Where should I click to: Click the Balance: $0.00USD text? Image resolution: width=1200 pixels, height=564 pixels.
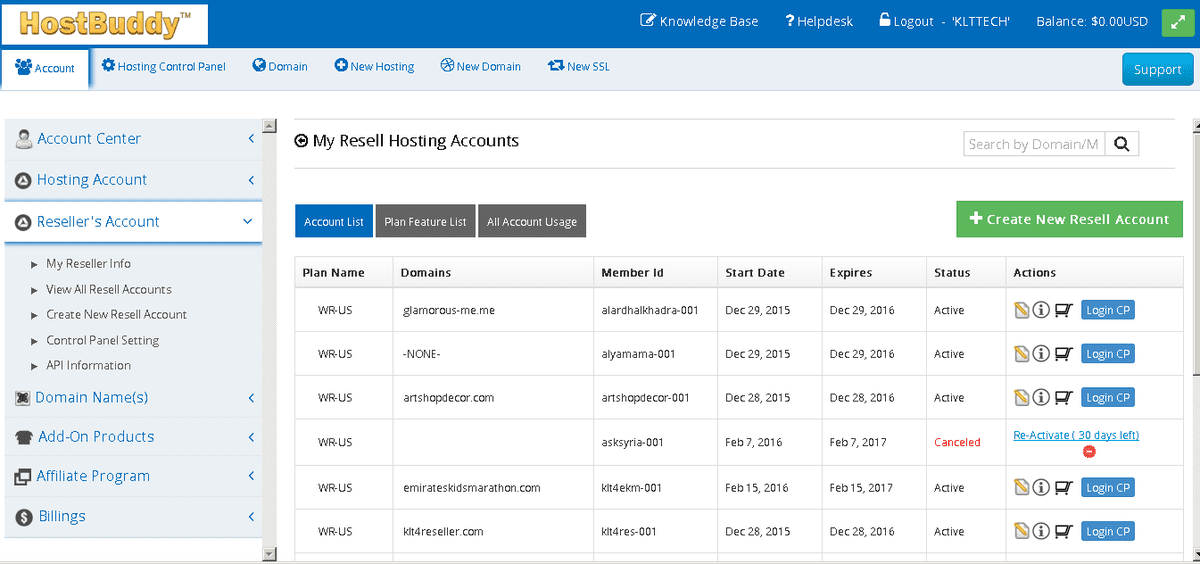point(1092,21)
